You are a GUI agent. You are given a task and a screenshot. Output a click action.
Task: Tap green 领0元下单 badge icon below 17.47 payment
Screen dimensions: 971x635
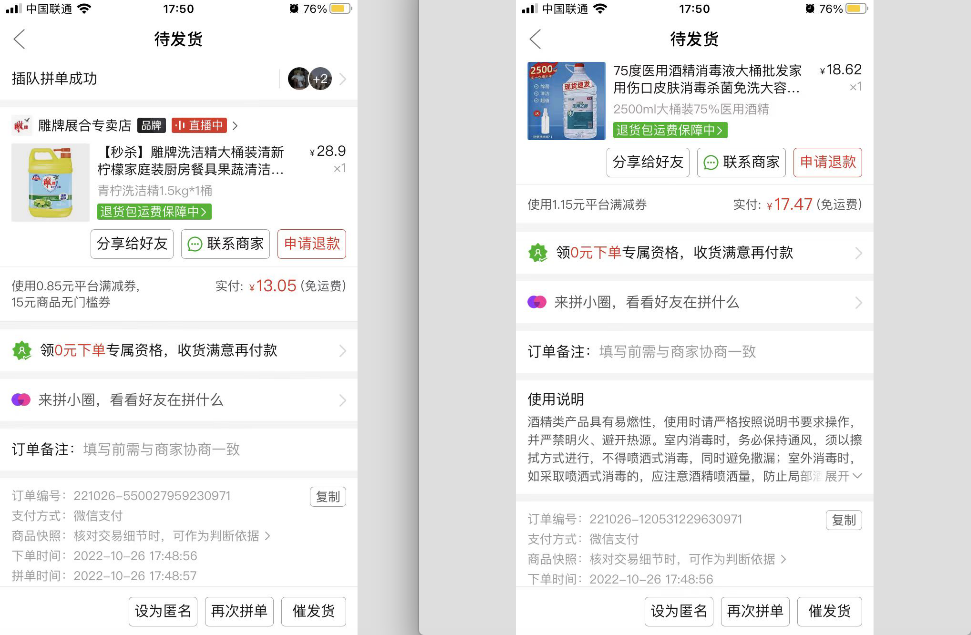538,254
